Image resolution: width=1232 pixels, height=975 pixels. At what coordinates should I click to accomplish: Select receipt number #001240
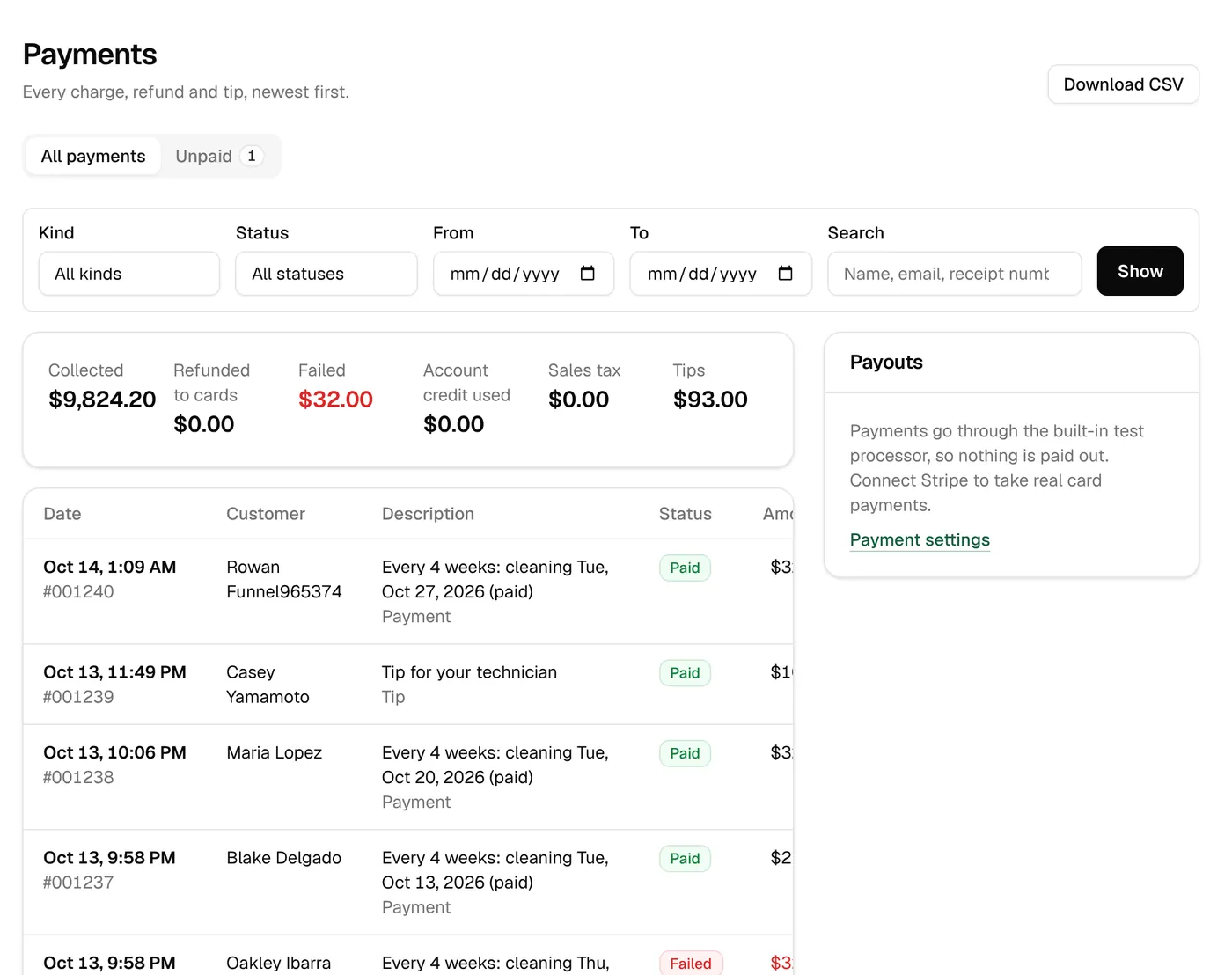point(78,591)
